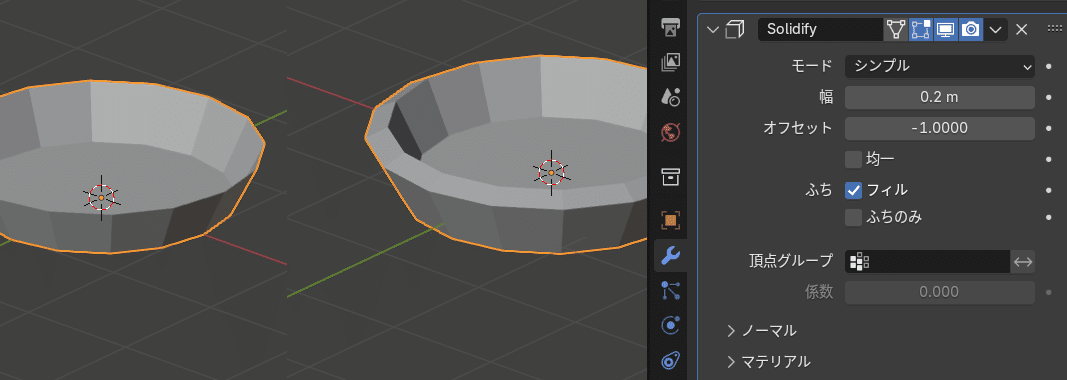The image size is (1067, 380).
Task: Toggle Solidify display in Edit Mode
Action: 921,29
